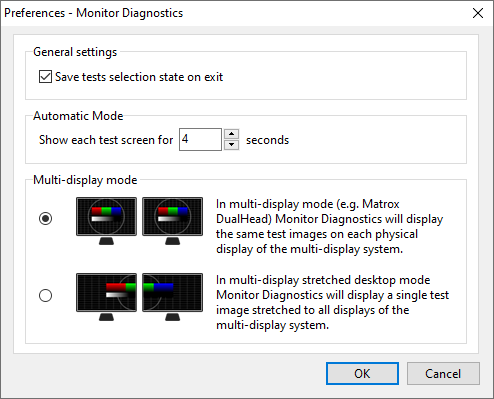This screenshot has height=399, width=494.
Task: Click the 'Show each test screen for' label
Action: click(x=106, y=140)
